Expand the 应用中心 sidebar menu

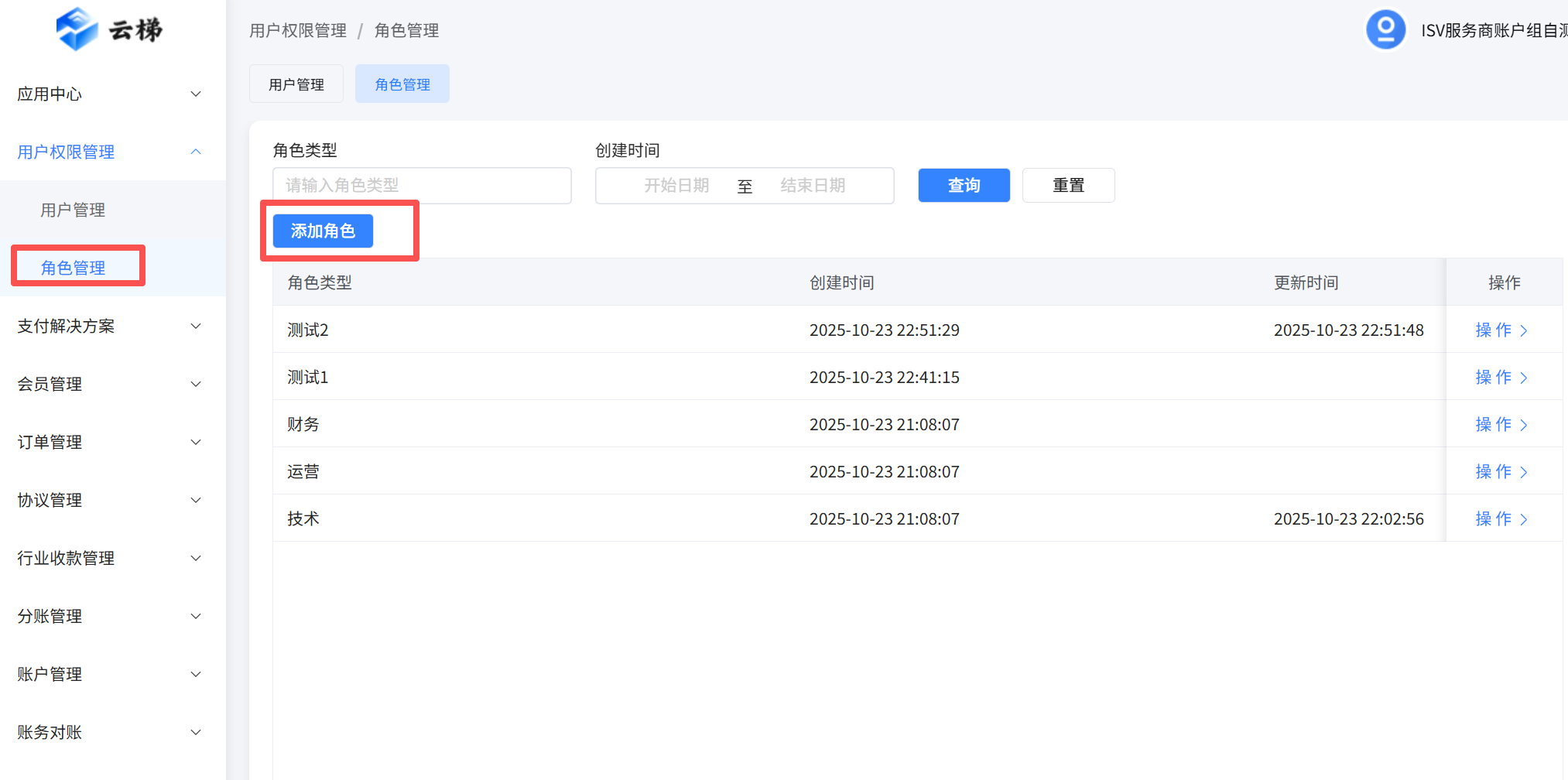[x=108, y=94]
